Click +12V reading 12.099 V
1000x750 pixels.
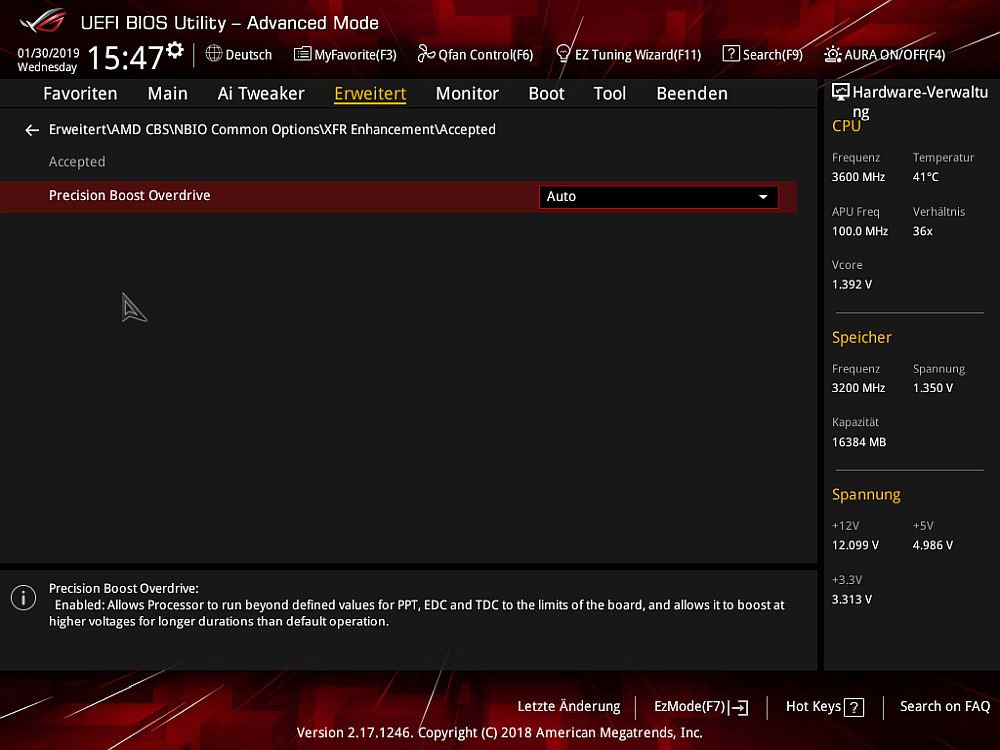point(855,545)
